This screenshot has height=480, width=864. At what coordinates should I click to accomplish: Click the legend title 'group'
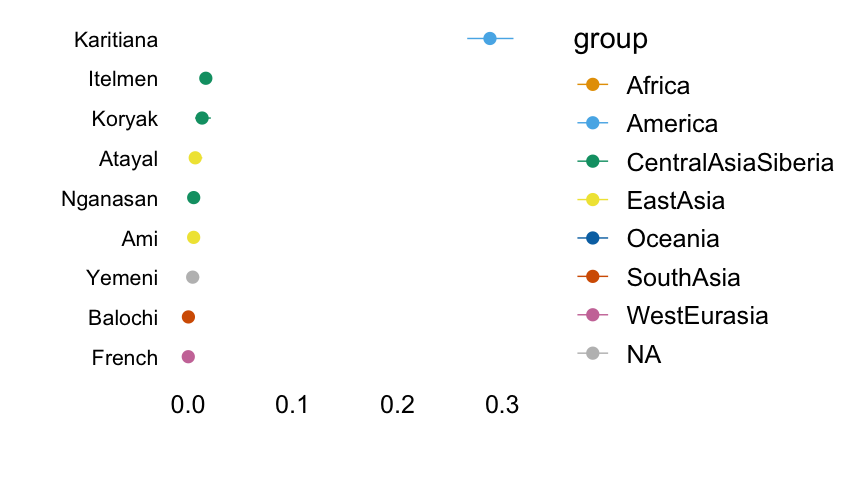610,40
